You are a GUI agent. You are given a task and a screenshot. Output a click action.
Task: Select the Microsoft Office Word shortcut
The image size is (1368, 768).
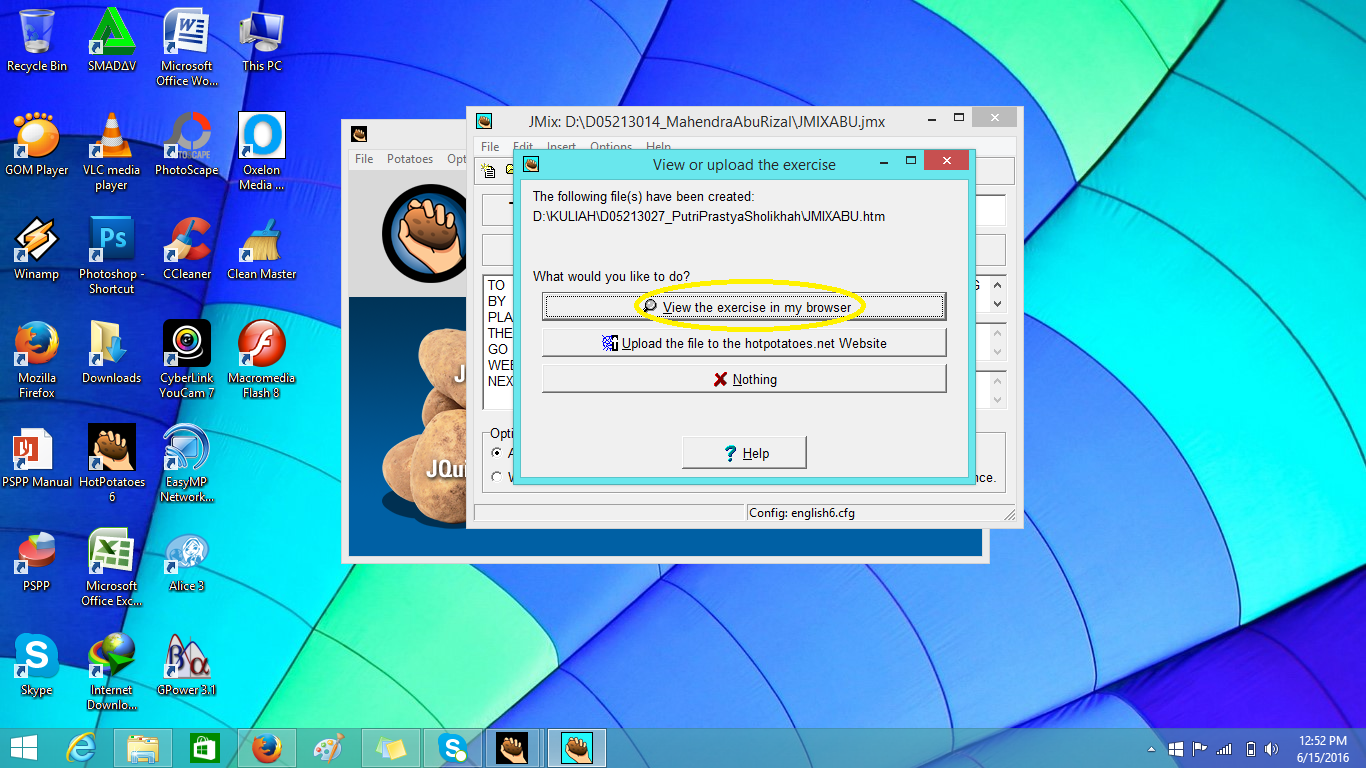coord(186,48)
